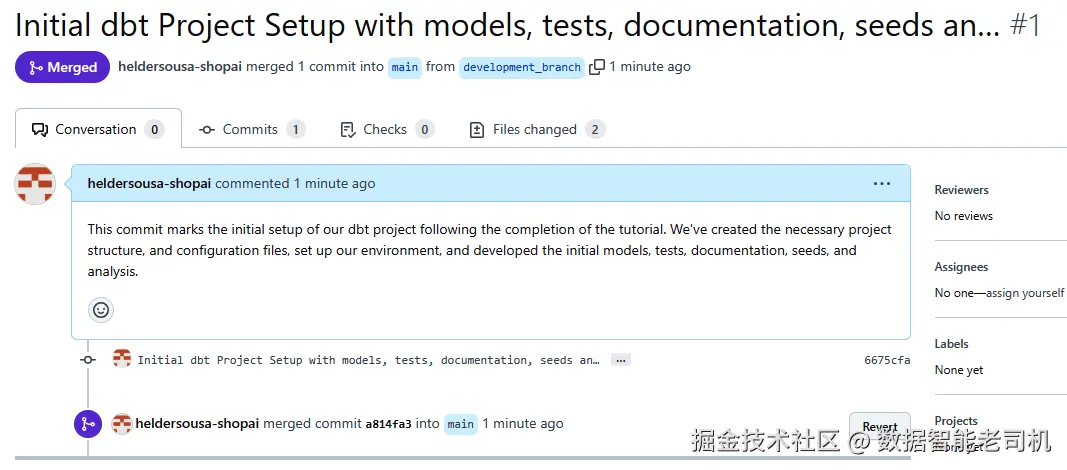Click heldersousa-shopai avatar beside the comment
Image resolution: width=1067 pixels, height=470 pixels.
[35, 184]
